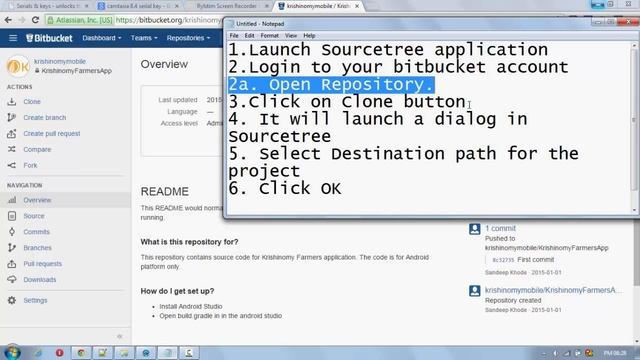
Task: Open the Settings navigation link
Action: coord(35,300)
